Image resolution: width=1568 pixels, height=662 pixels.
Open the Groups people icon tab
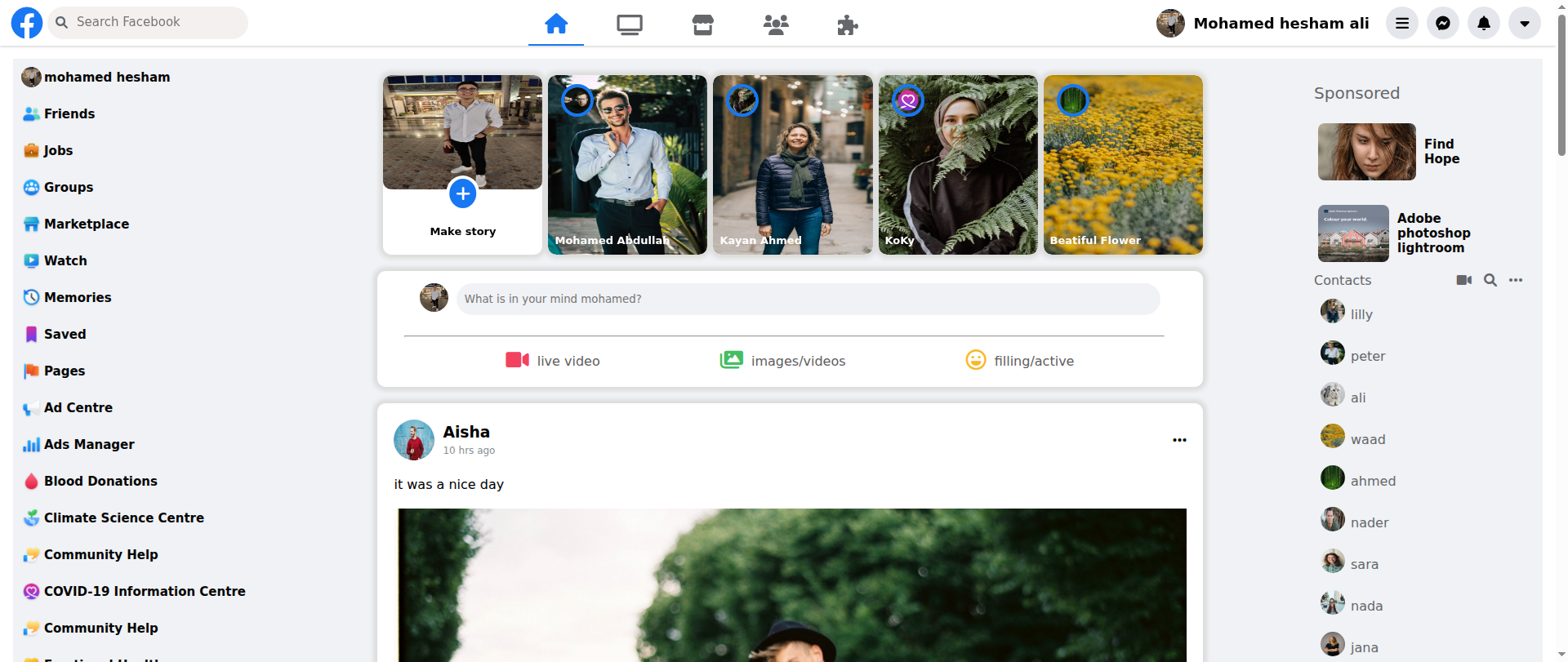point(776,25)
